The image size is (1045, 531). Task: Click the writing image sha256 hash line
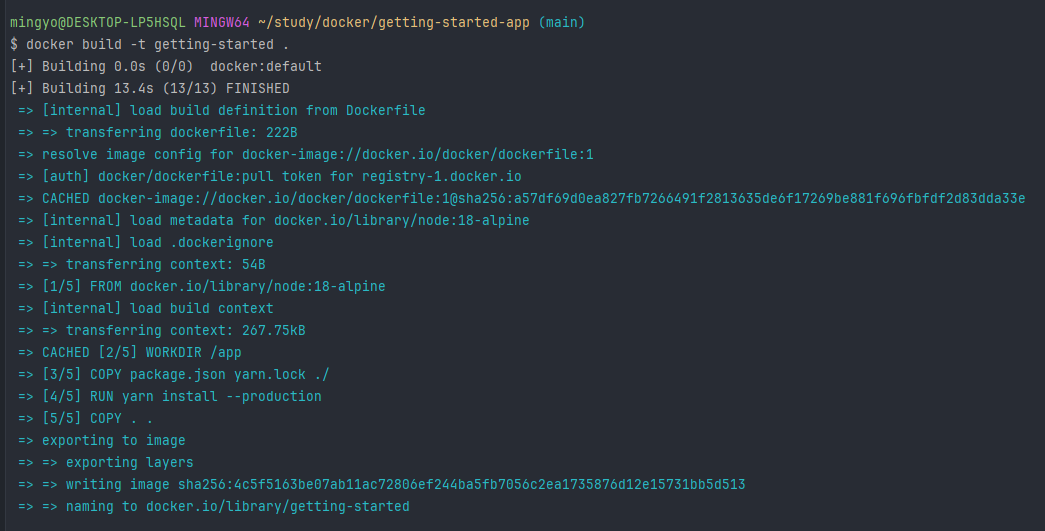382,484
